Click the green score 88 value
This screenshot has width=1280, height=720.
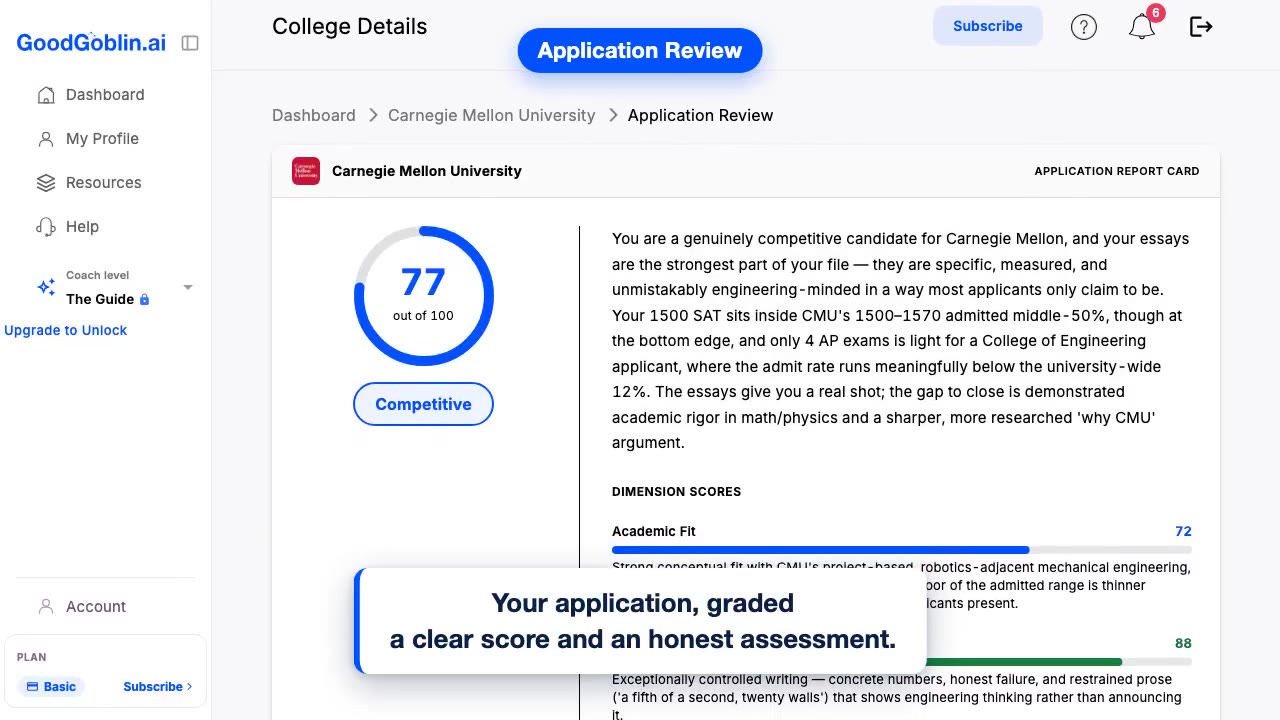pyautogui.click(x=1184, y=643)
